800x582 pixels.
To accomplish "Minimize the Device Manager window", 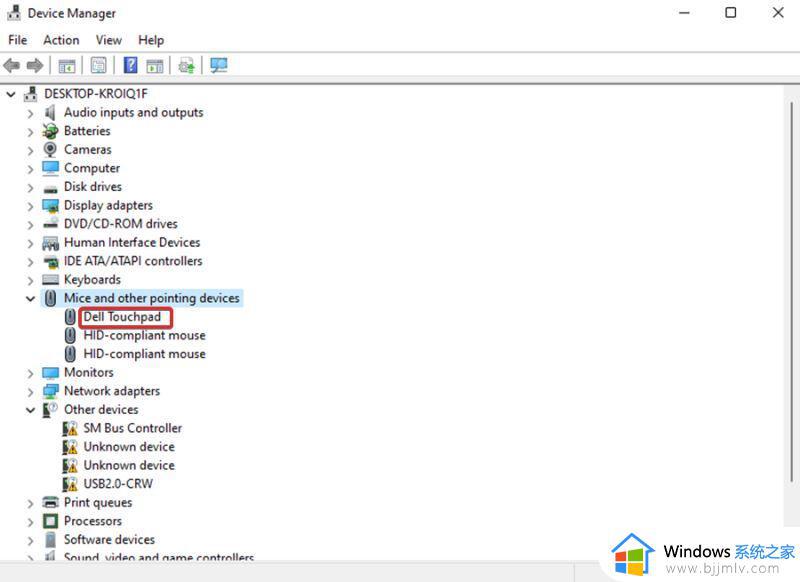I will pyautogui.click(x=684, y=12).
